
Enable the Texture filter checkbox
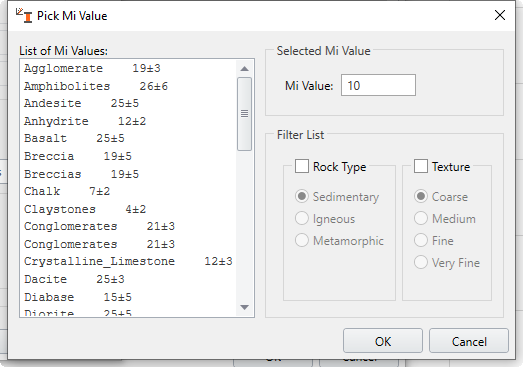[x=421, y=166]
